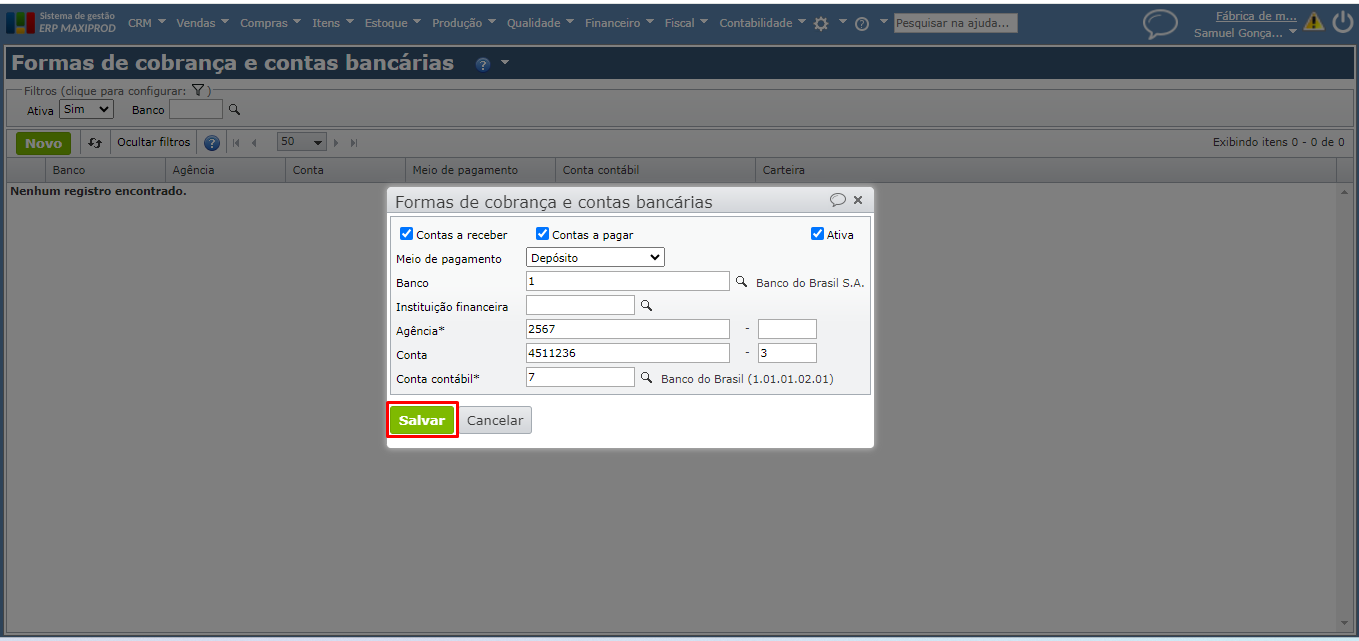Click the Cancelar button

495,420
